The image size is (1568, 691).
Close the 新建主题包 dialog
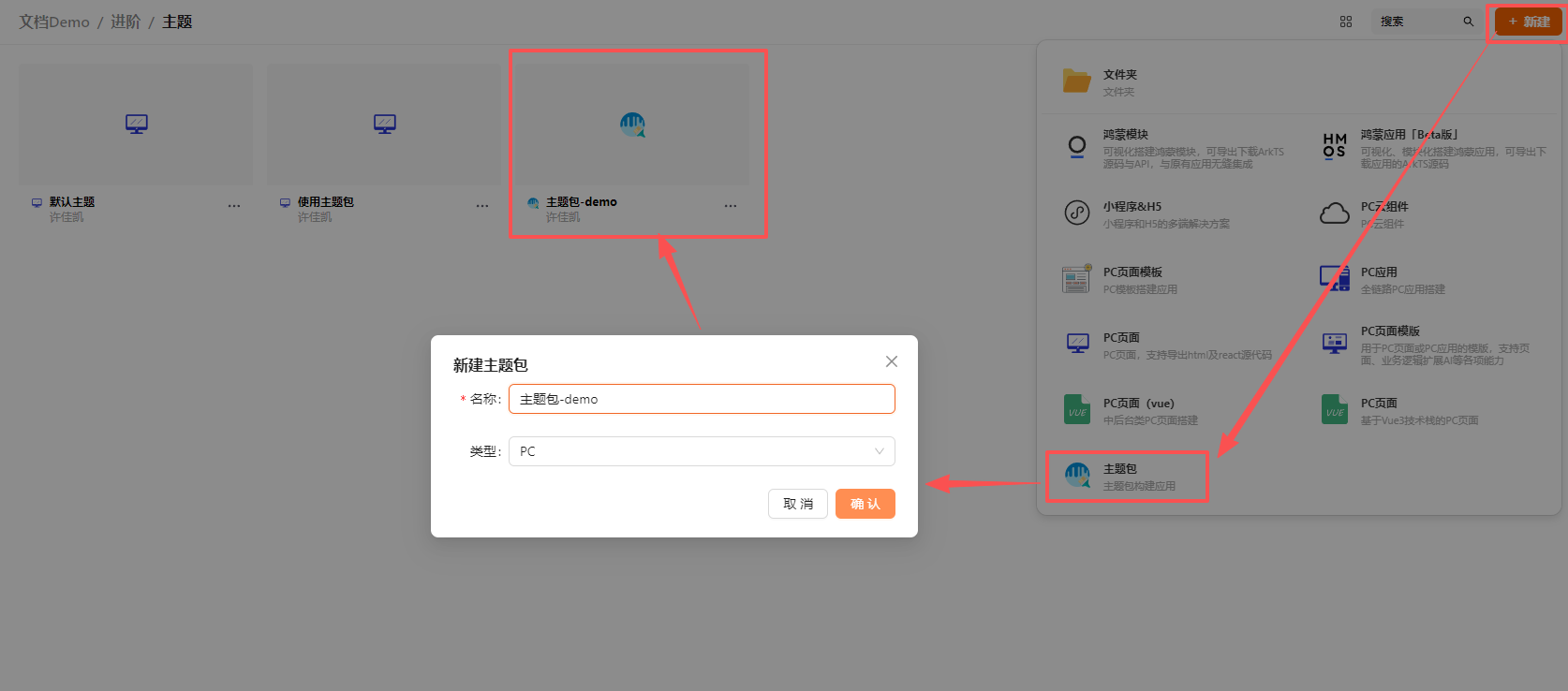[x=891, y=361]
